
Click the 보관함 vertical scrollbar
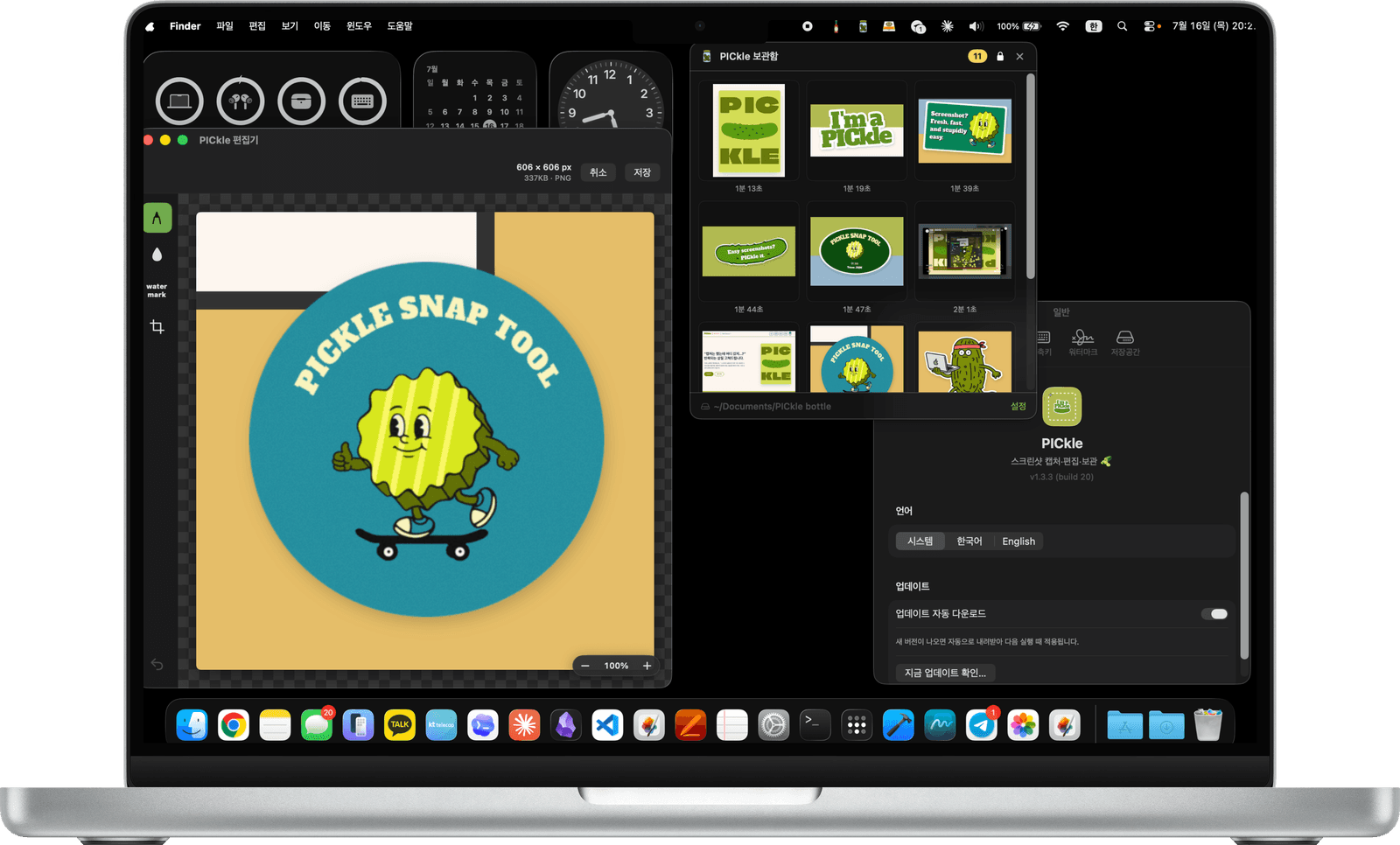click(x=1031, y=175)
